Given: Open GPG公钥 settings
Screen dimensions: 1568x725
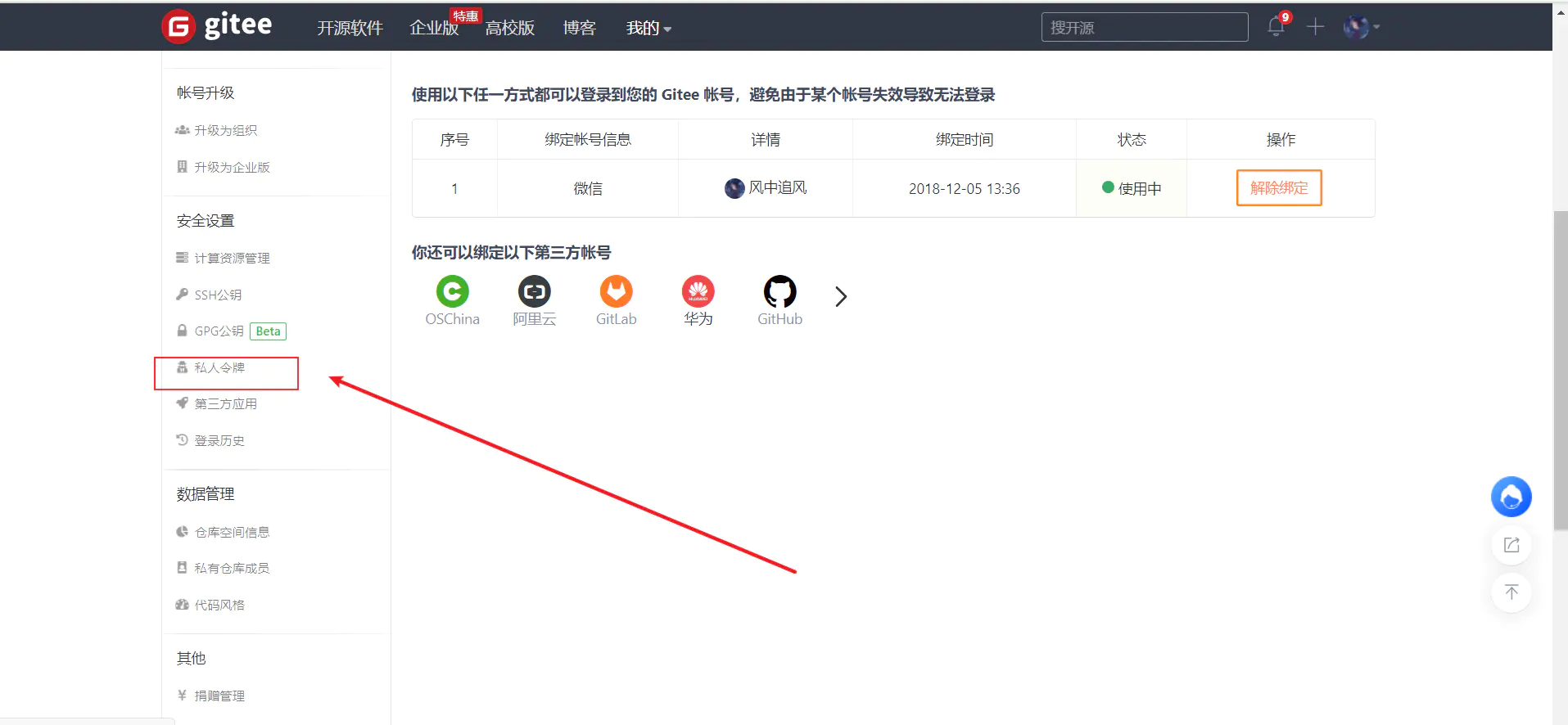Looking at the screenshot, I should 210,331.
